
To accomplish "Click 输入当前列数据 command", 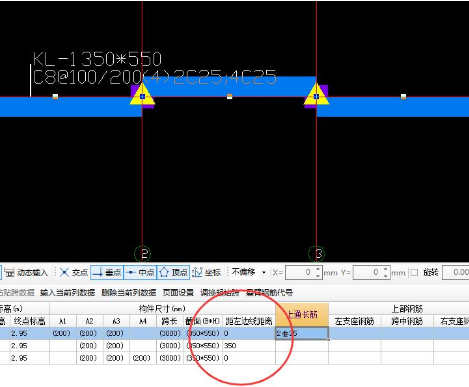I will [x=68, y=293].
